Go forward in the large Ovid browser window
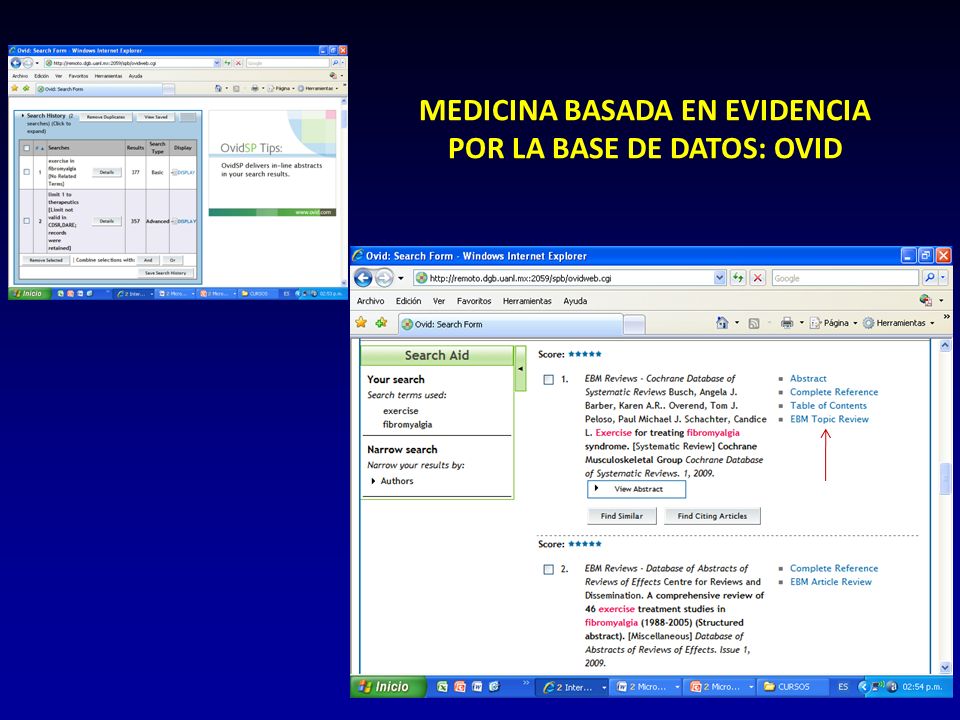The image size is (960, 720). click(384, 278)
